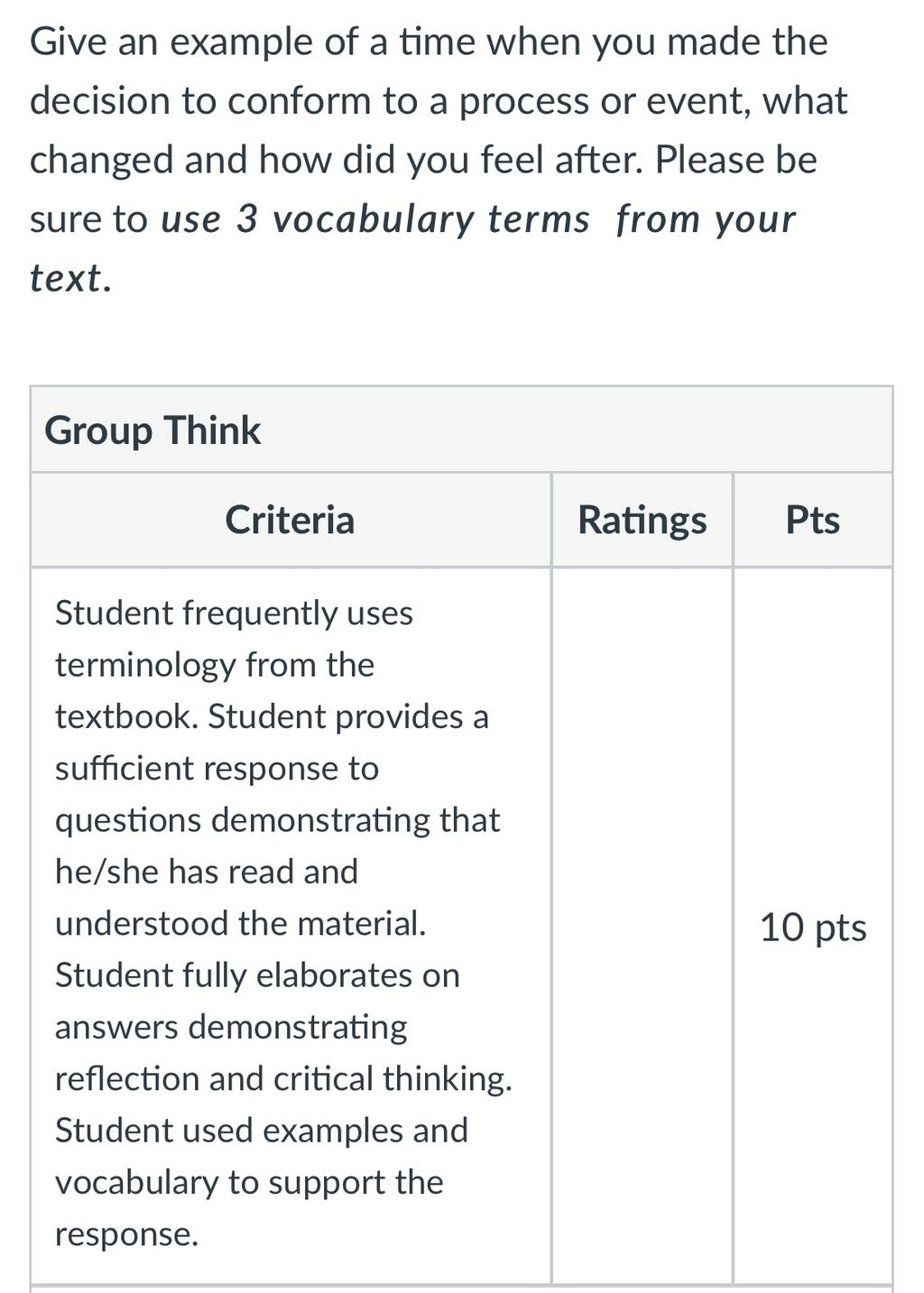Click the 10 pts value cell
Image resolution: width=924 pixels, height=1293 pixels.
tap(813, 927)
